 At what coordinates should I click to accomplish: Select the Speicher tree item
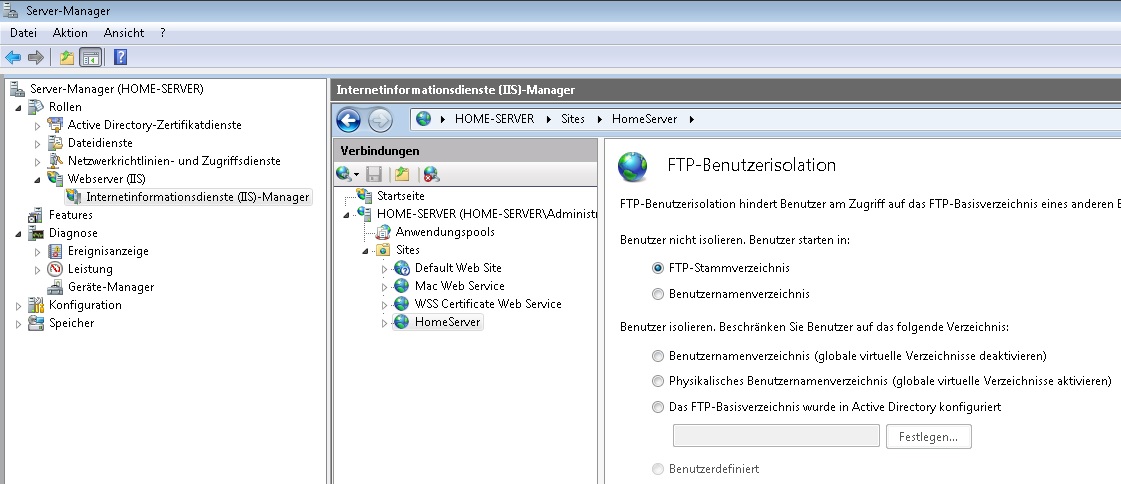pos(71,322)
